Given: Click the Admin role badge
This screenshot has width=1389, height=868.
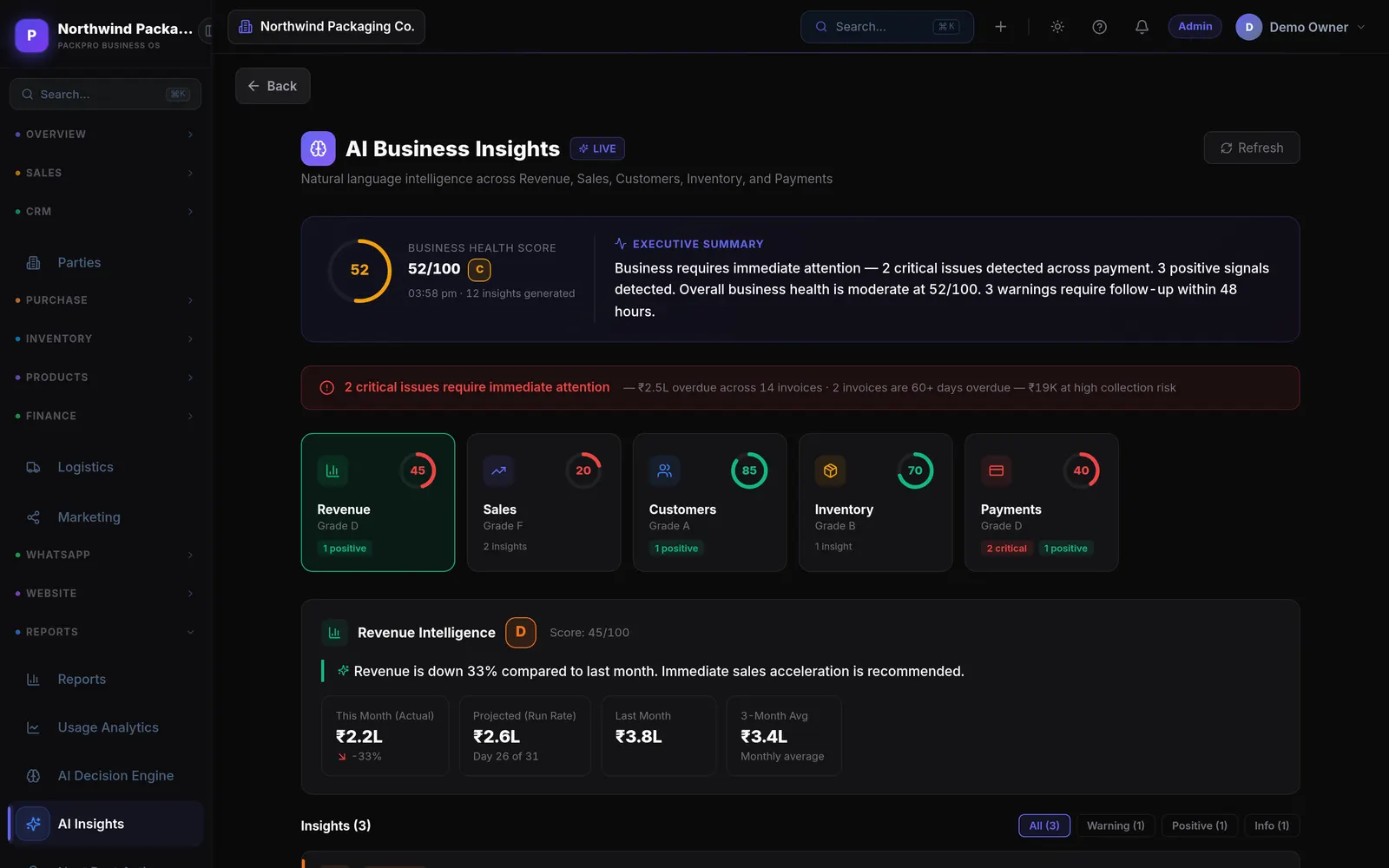Looking at the screenshot, I should [x=1195, y=27].
